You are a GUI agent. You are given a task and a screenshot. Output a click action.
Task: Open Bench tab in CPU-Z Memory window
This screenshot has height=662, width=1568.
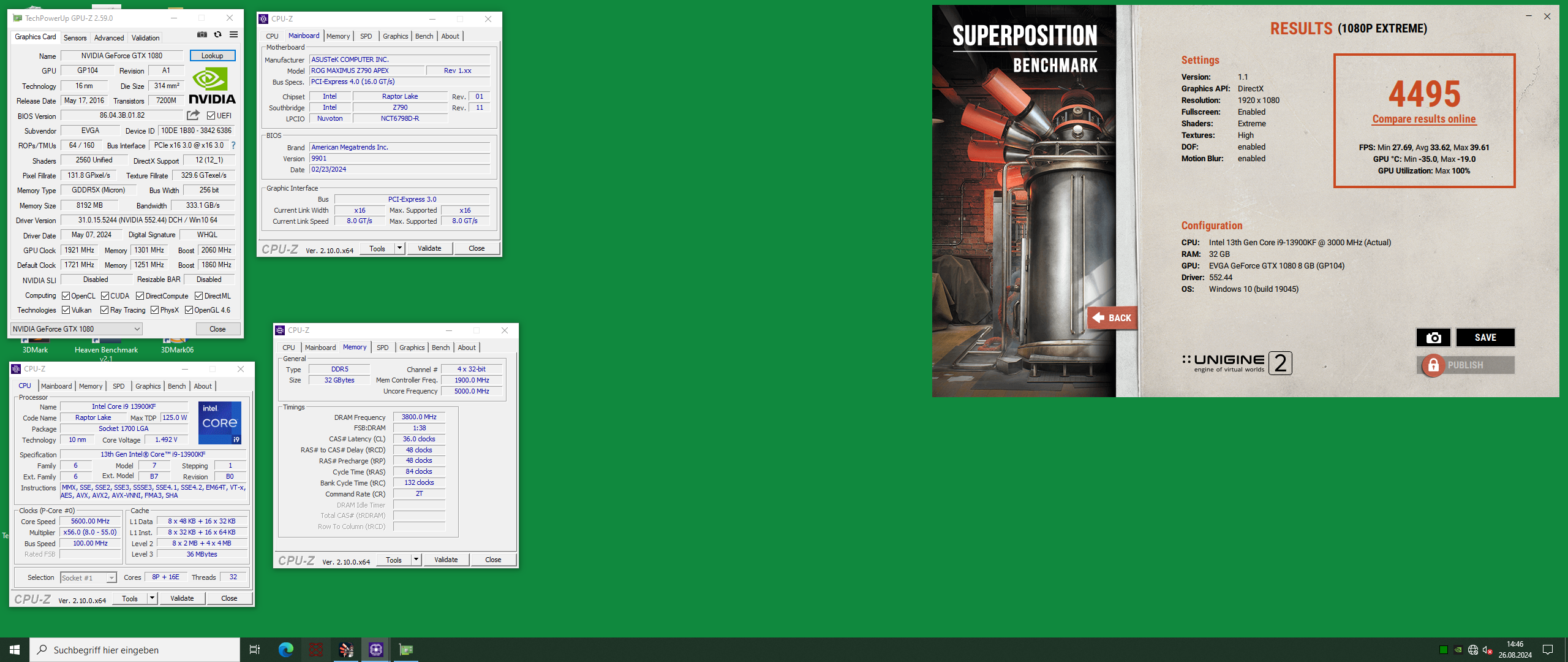point(440,348)
